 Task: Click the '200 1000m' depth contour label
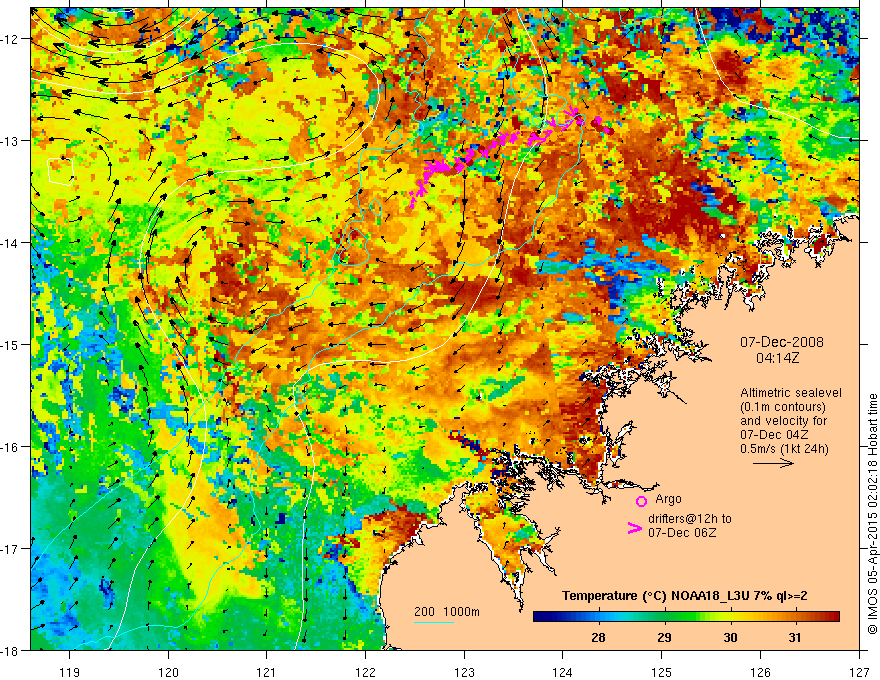click(447, 612)
